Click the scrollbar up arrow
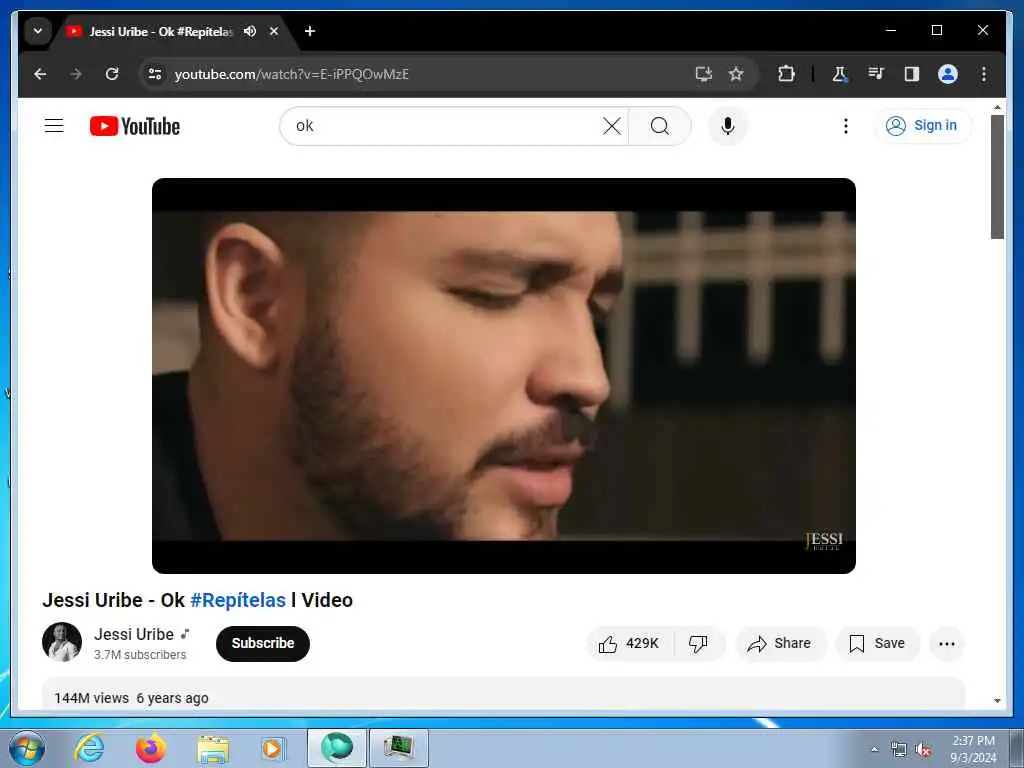 (x=997, y=107)
